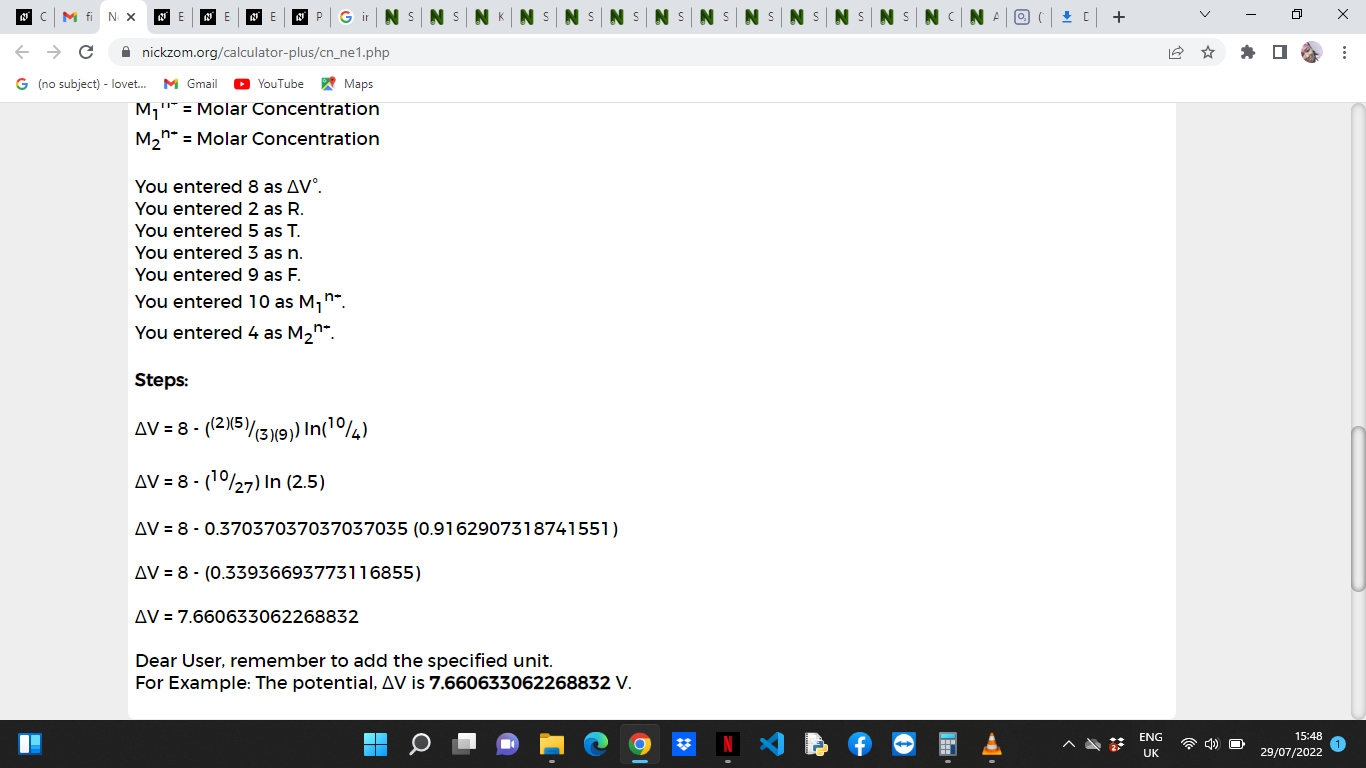Viewport: 1366px width, 768px height.
Task: Open the "(no subject) - lovet..." bookmark
Action: click(x=81, y=84)
